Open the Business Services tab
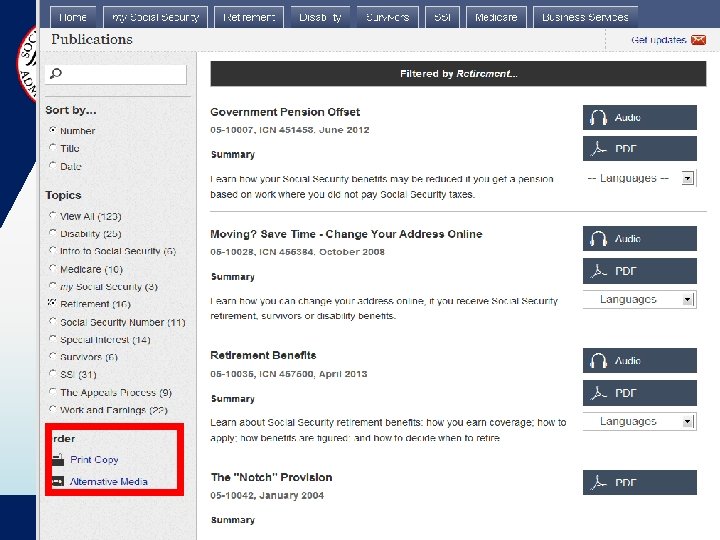The height and width of the screenshot is (540, 720). click(585, 17)
